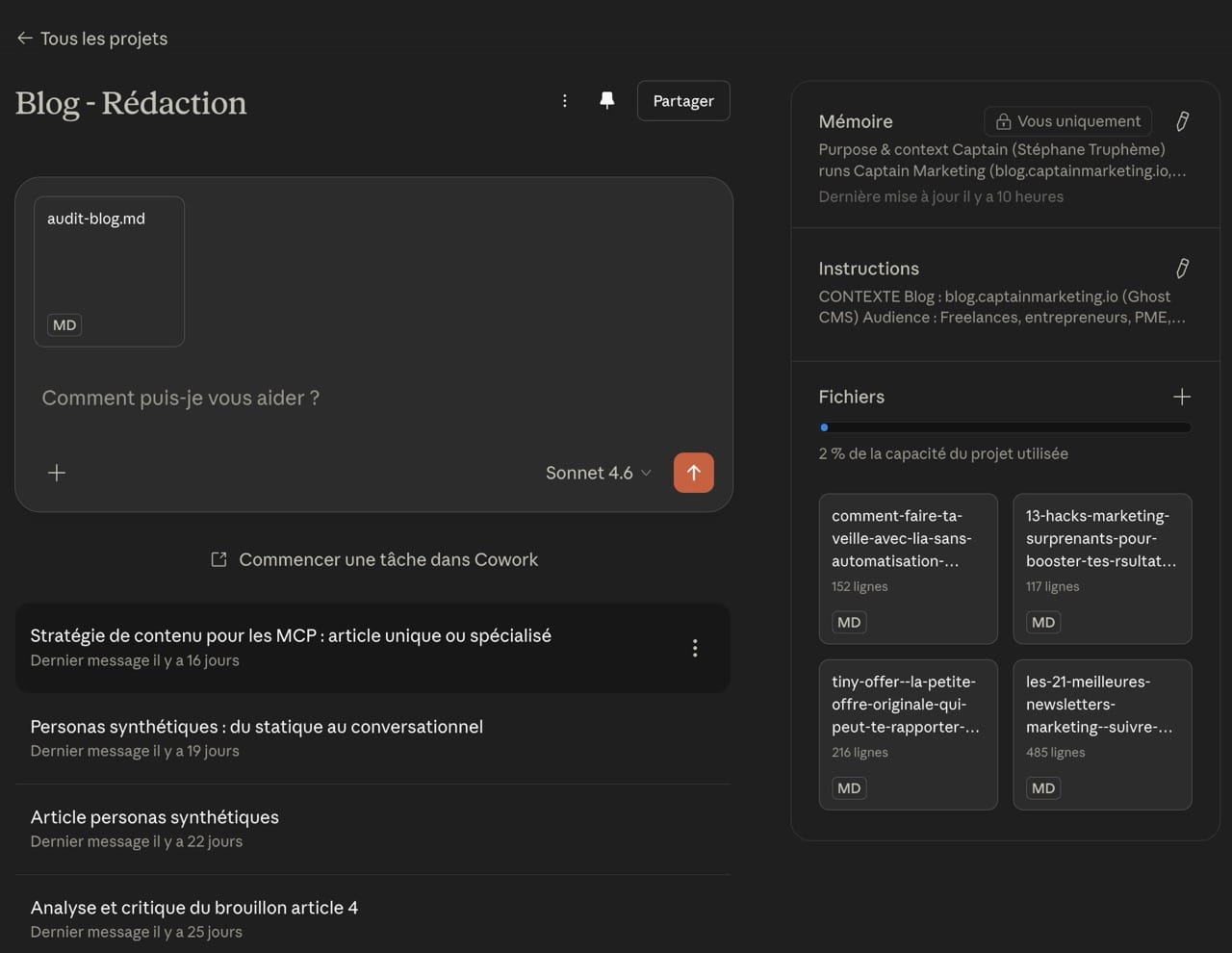This screenshot has height=953, width=1232.
Task: Open the Article personas synthétiques conversation
Action: (x=372, y=829)
